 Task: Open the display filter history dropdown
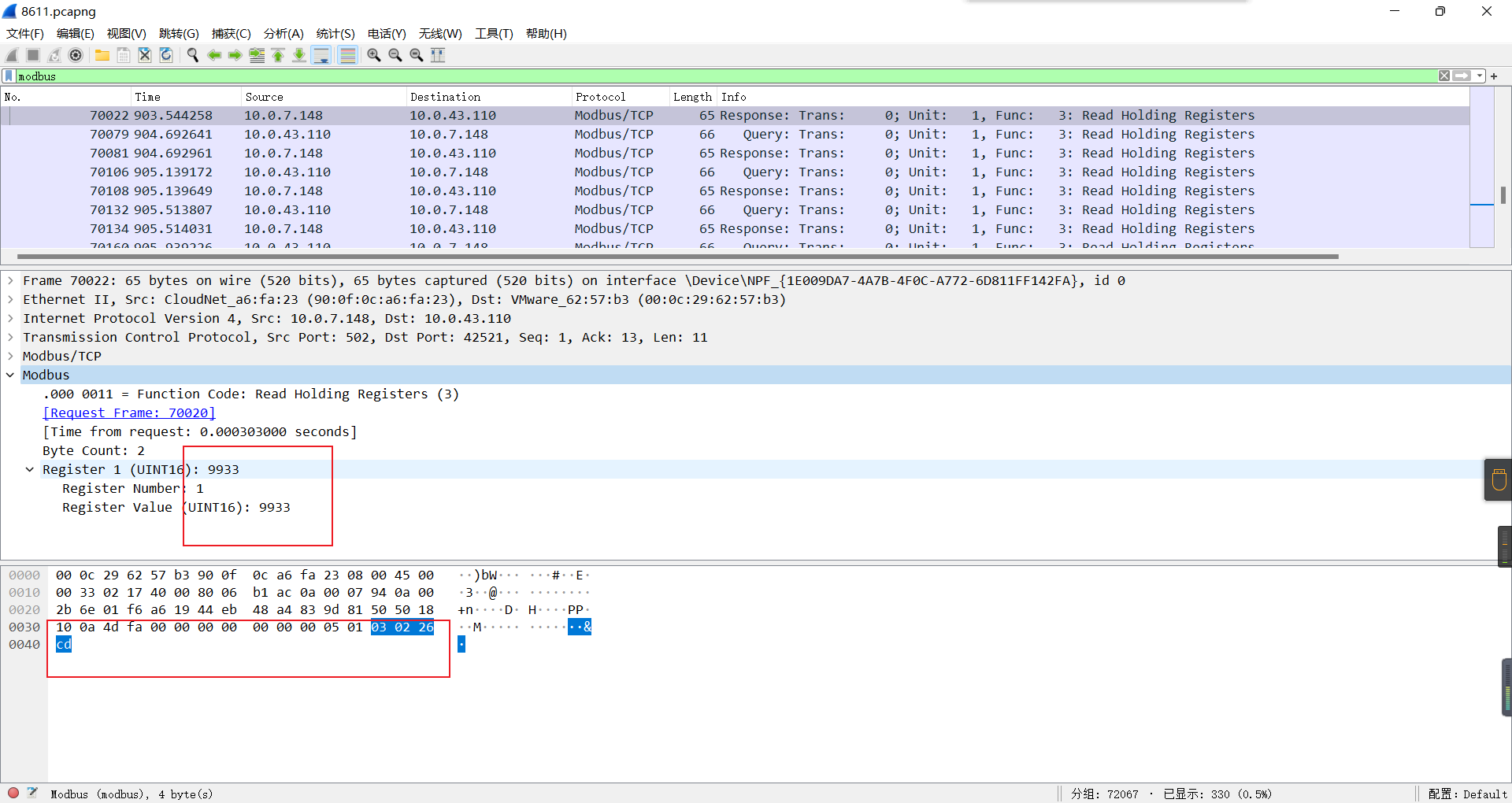(1480, 76)
